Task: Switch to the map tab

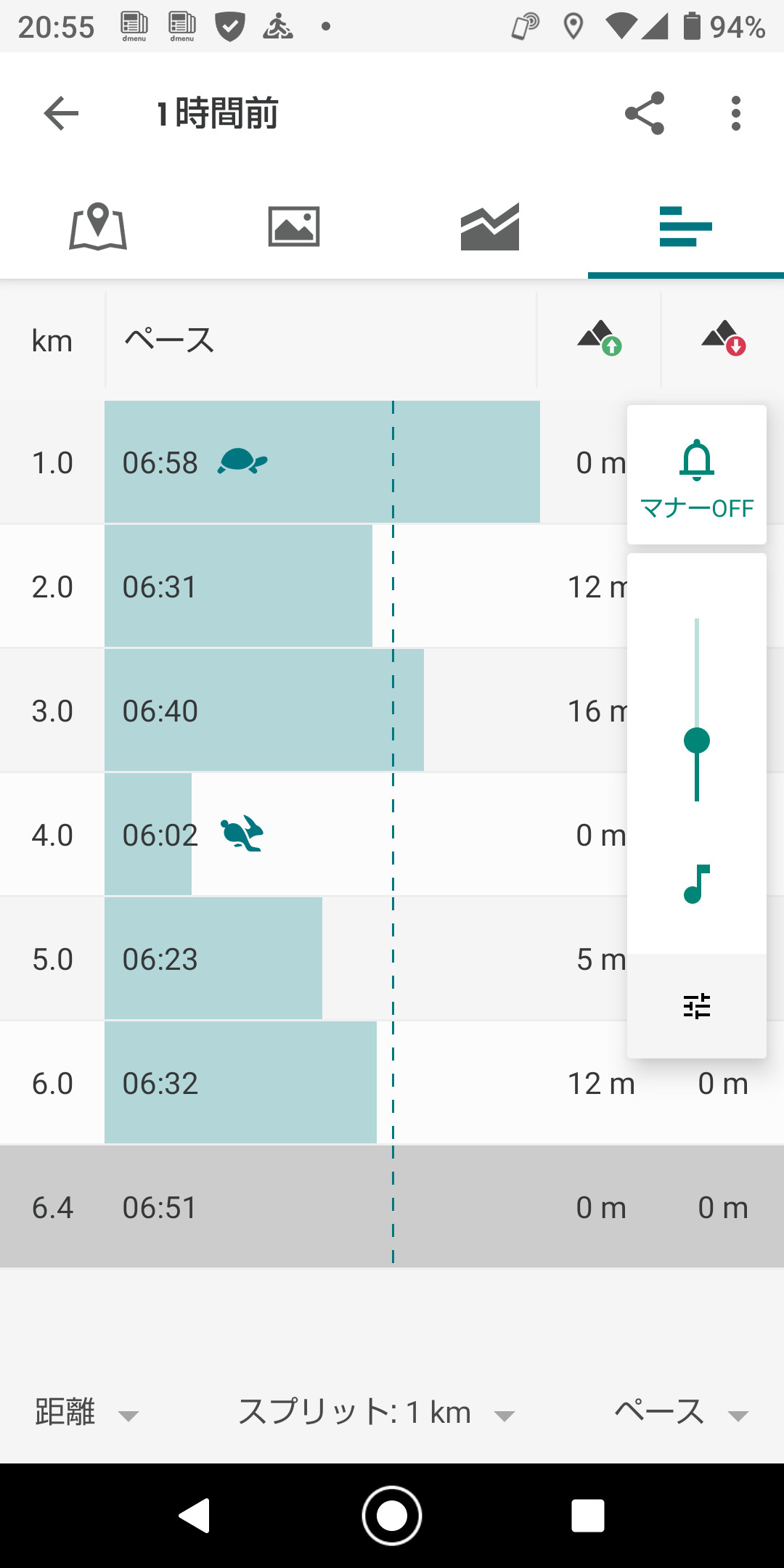Action: [98, 226]
